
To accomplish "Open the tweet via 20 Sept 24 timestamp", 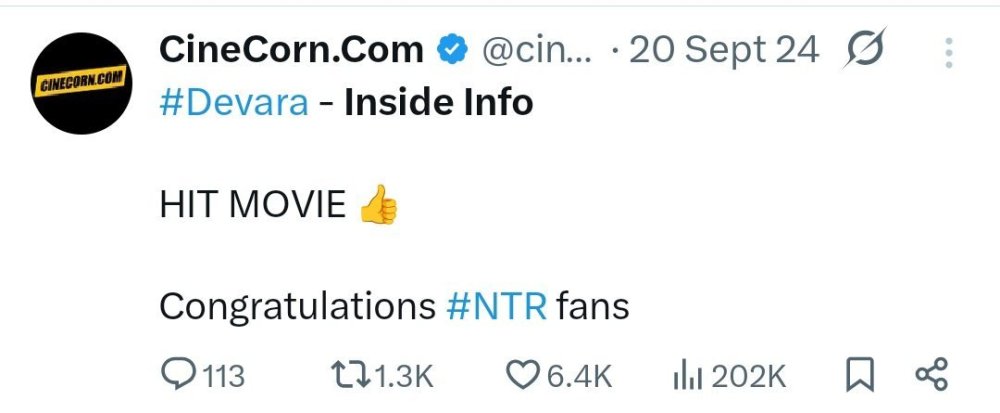I will pos(724,50).
